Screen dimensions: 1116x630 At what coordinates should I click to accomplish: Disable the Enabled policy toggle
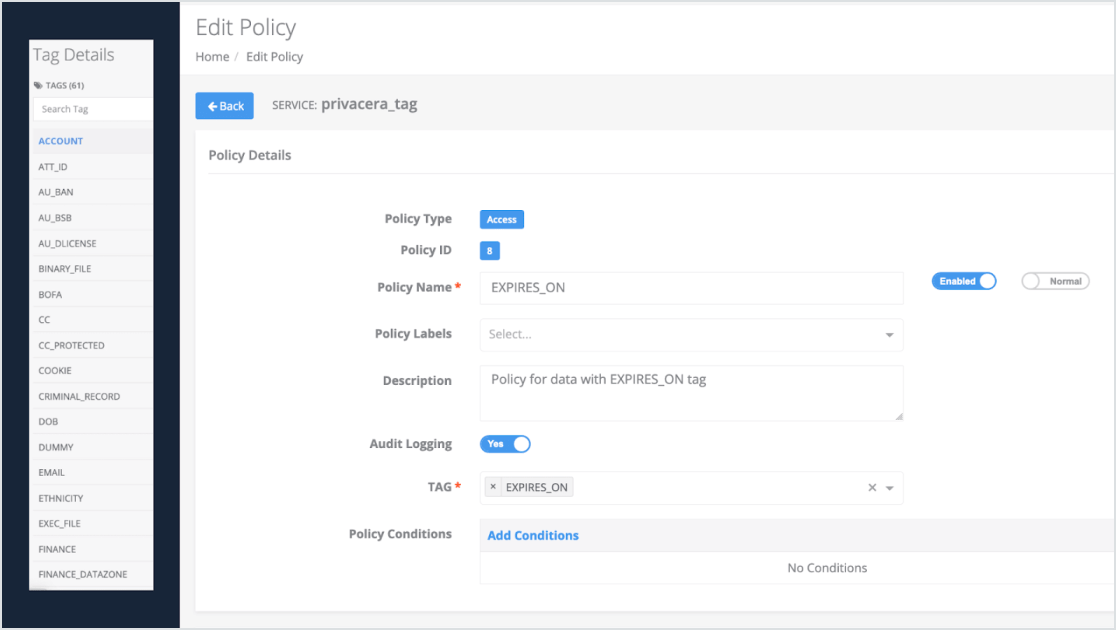pyautogui.click(x=963, y=281)
